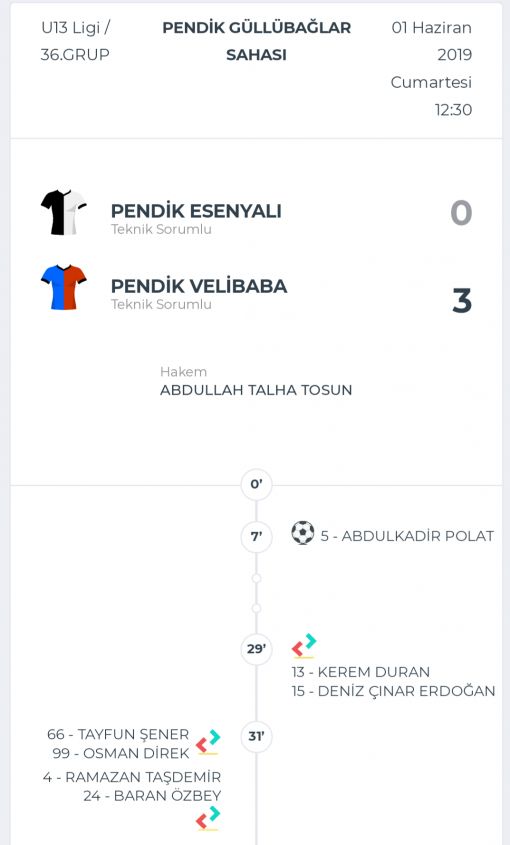The image size is (510, 845).
Task: Open player 99 - Osman Direk
Action: pos(121,753)
